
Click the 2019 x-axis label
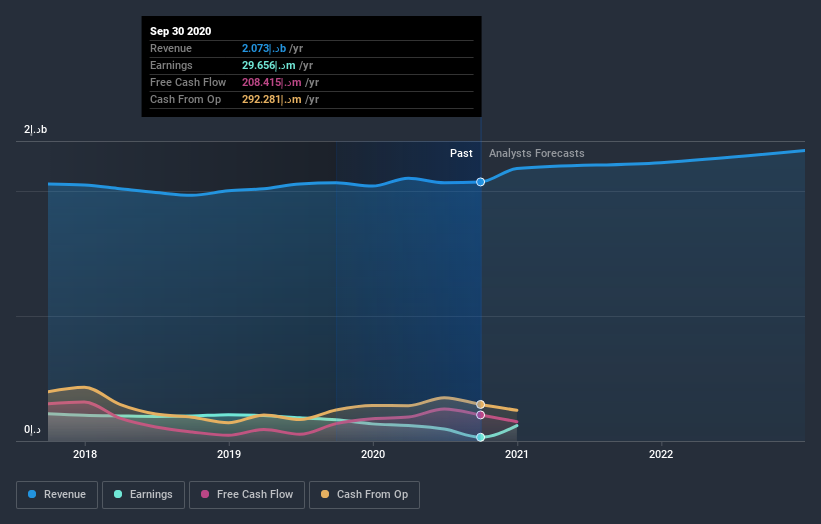click(x=229, y=454)
